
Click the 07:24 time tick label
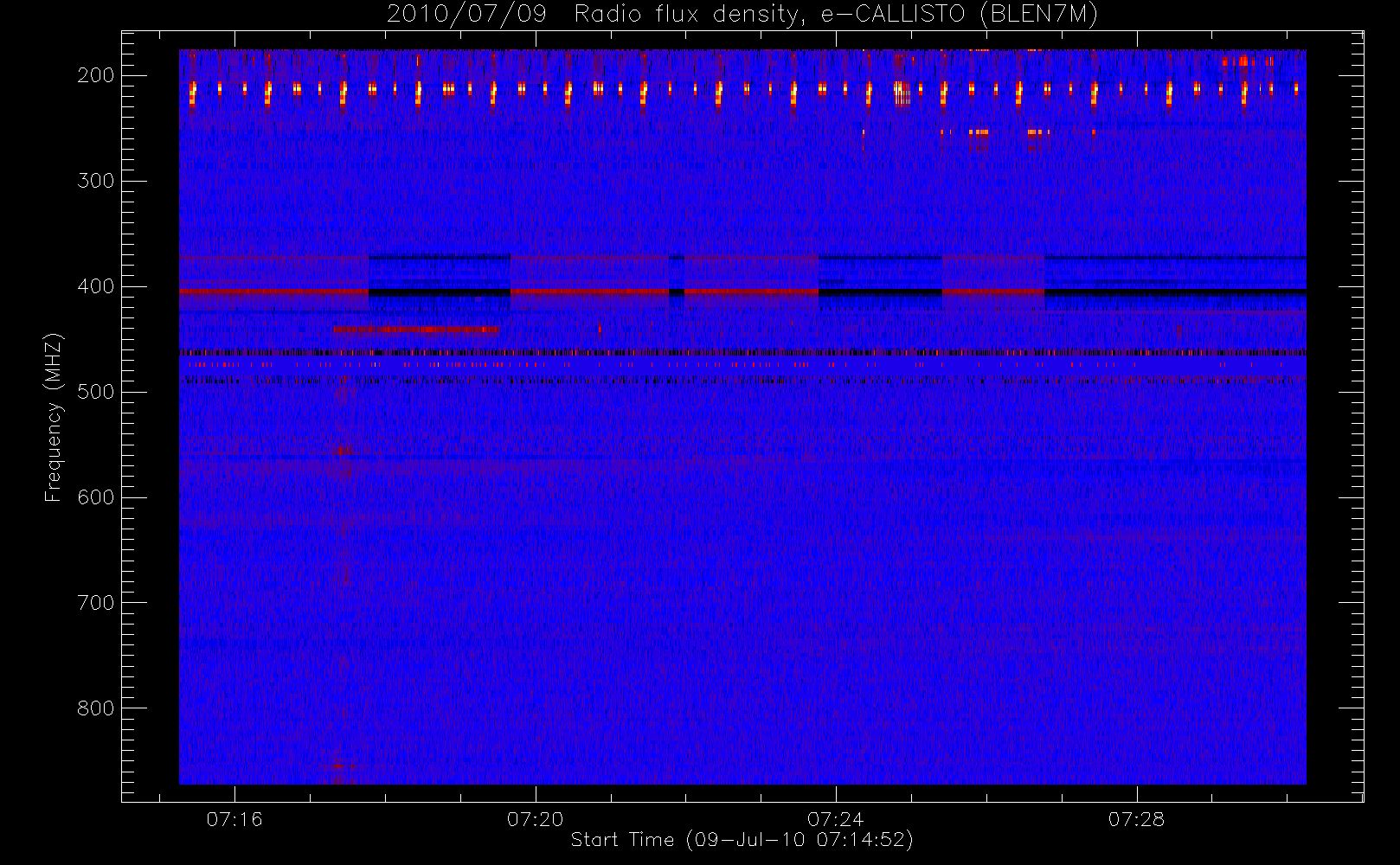coord(836,819)
